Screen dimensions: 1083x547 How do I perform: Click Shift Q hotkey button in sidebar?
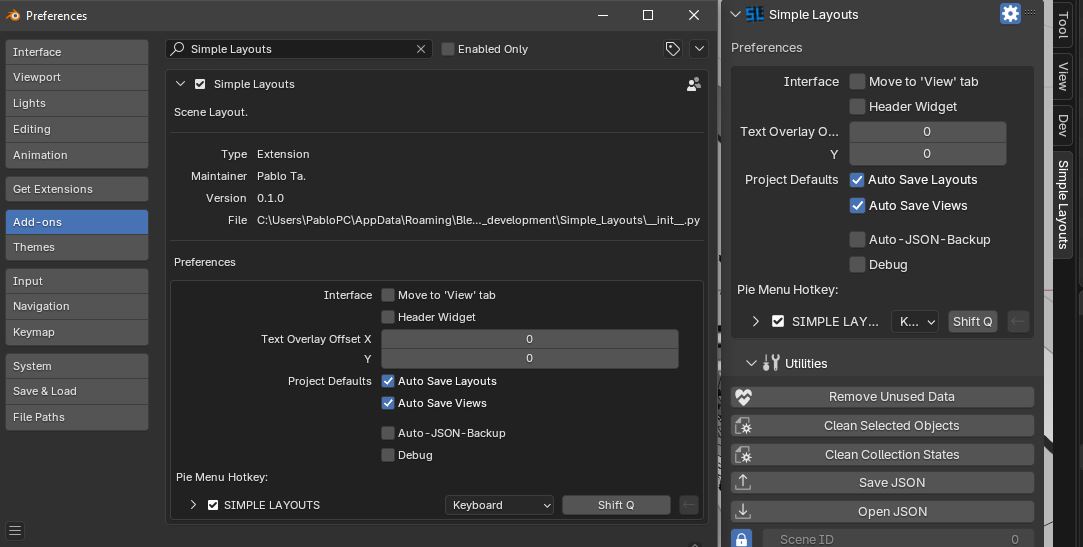[972, 321]
